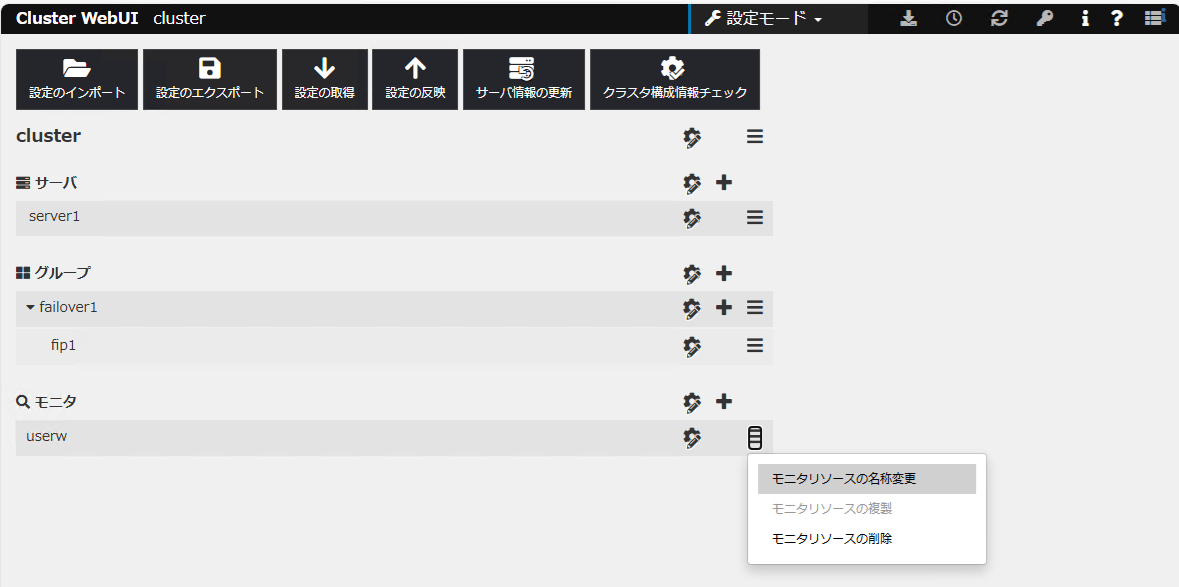Click the question mark help icon
1179x587 pixels.
[1117, 18]
